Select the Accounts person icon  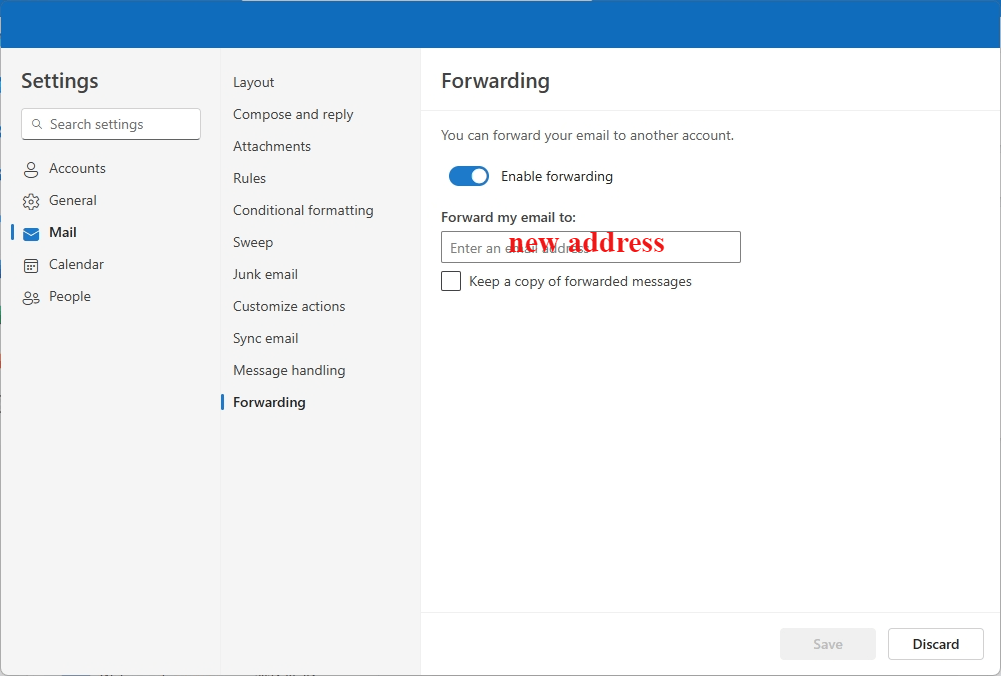click(x=30, y=168)
